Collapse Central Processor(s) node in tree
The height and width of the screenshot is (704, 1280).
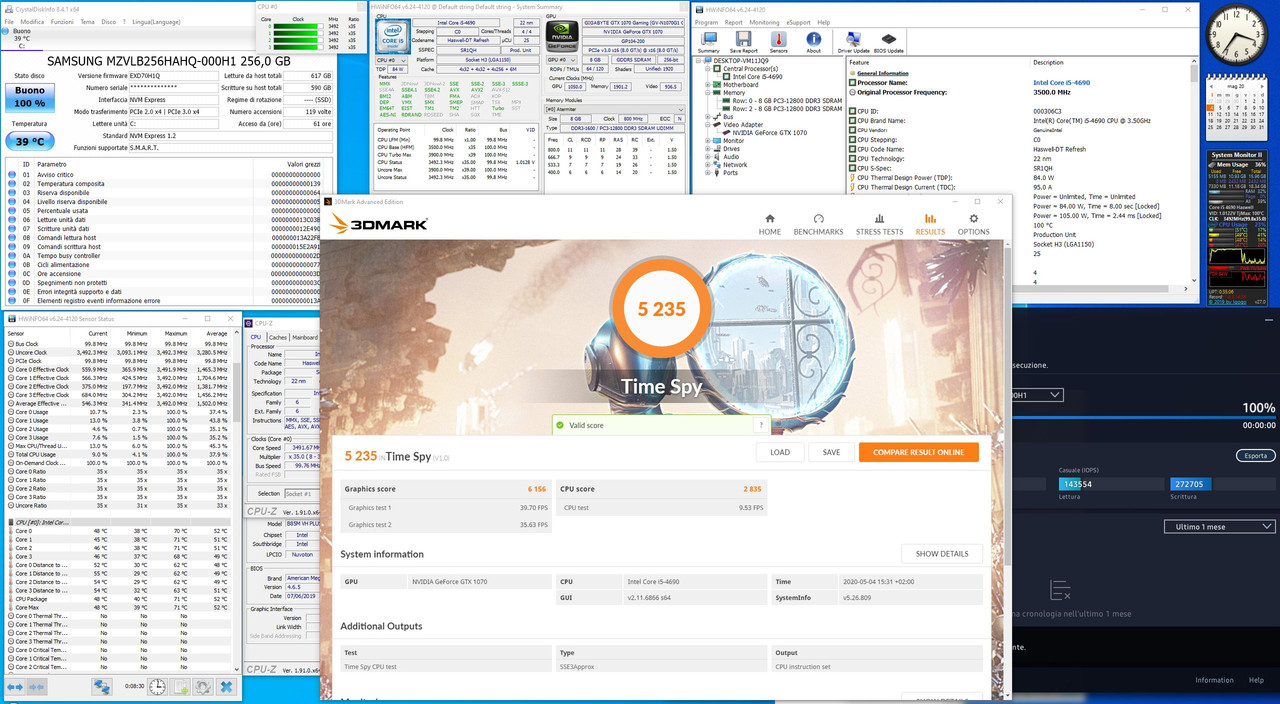[707, 69]
